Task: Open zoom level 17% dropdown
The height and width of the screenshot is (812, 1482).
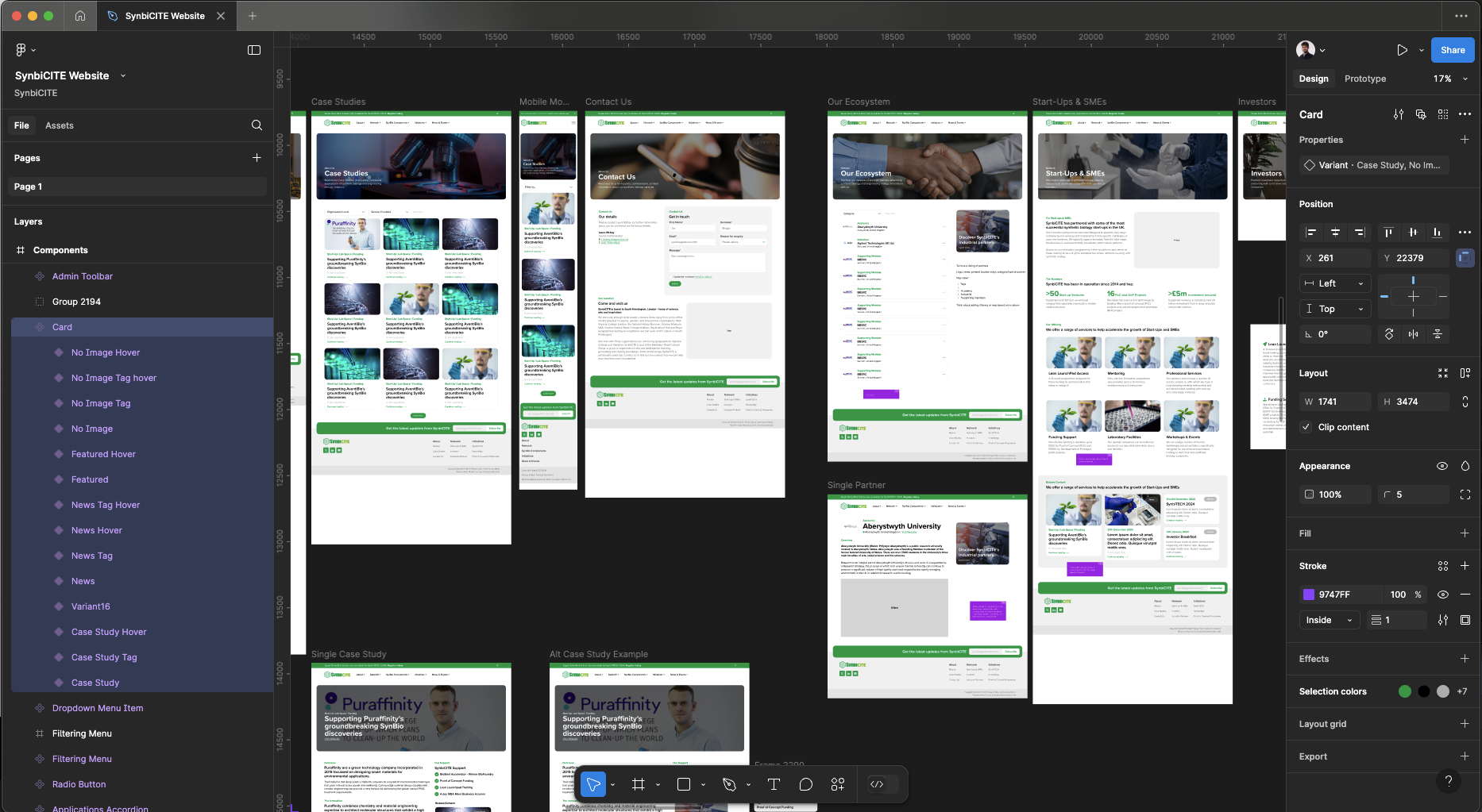Action: pyautogui.click(x=1451, y=79)
